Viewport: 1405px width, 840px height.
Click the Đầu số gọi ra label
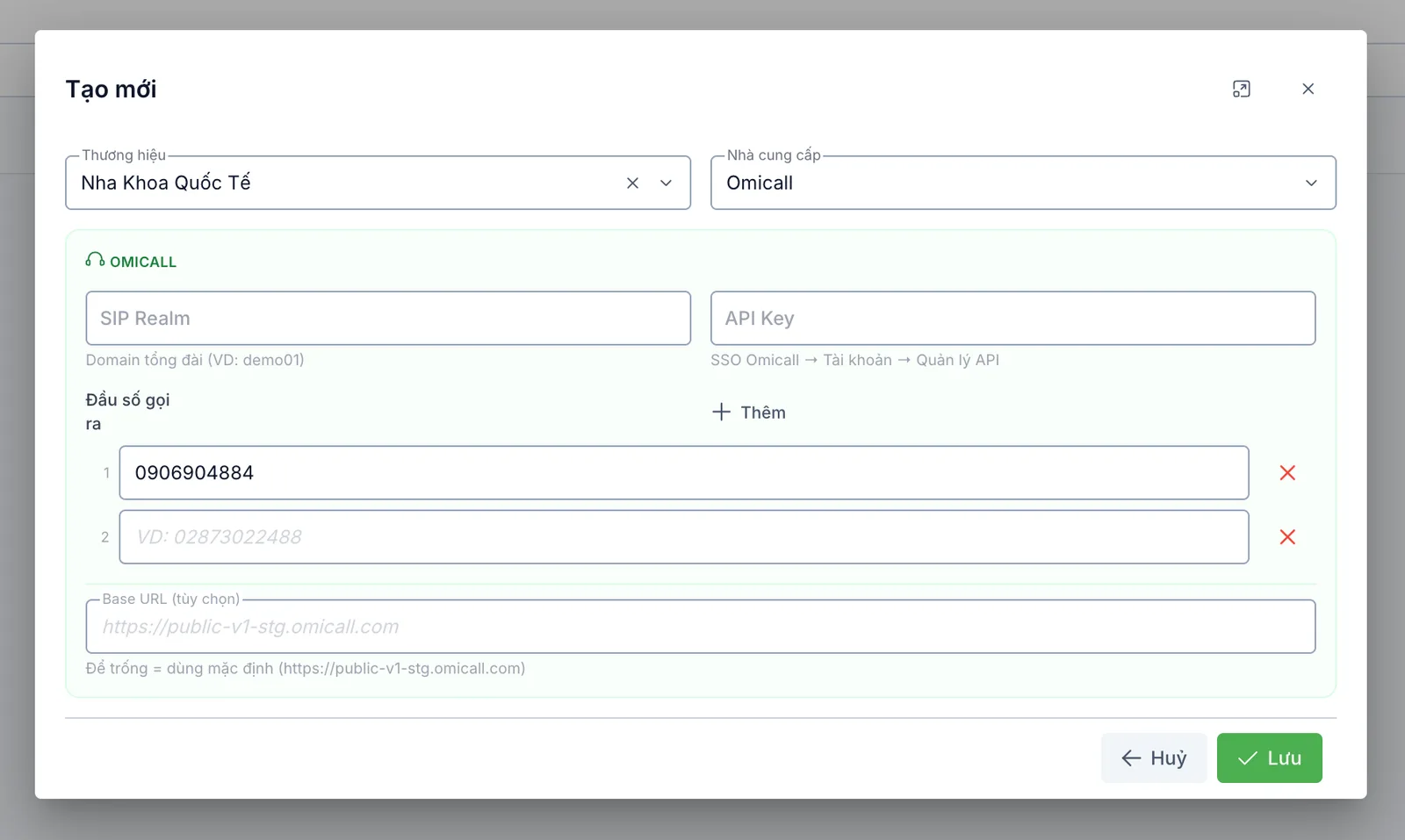128,411
